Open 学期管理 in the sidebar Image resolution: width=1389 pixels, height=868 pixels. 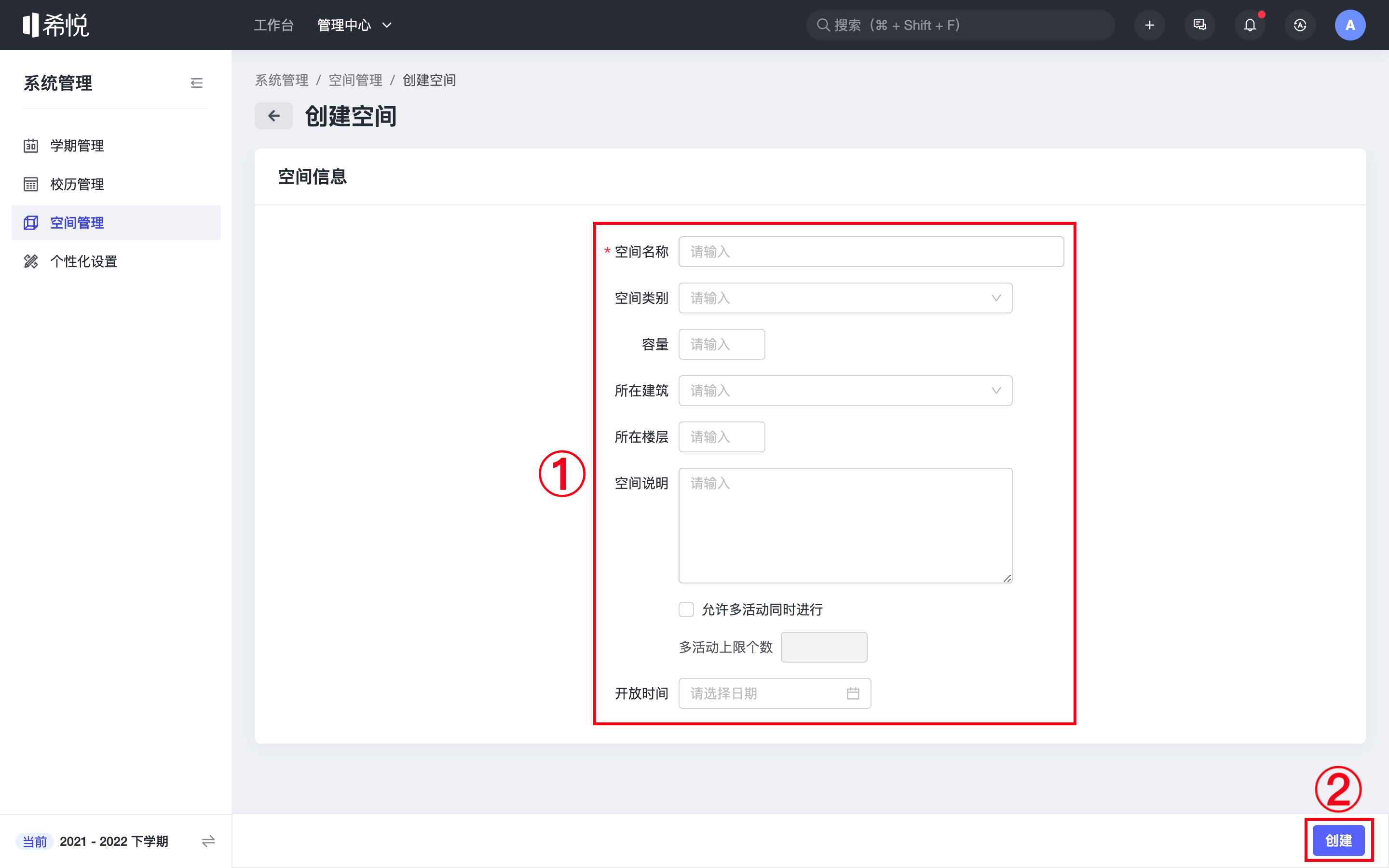(116, 146)
